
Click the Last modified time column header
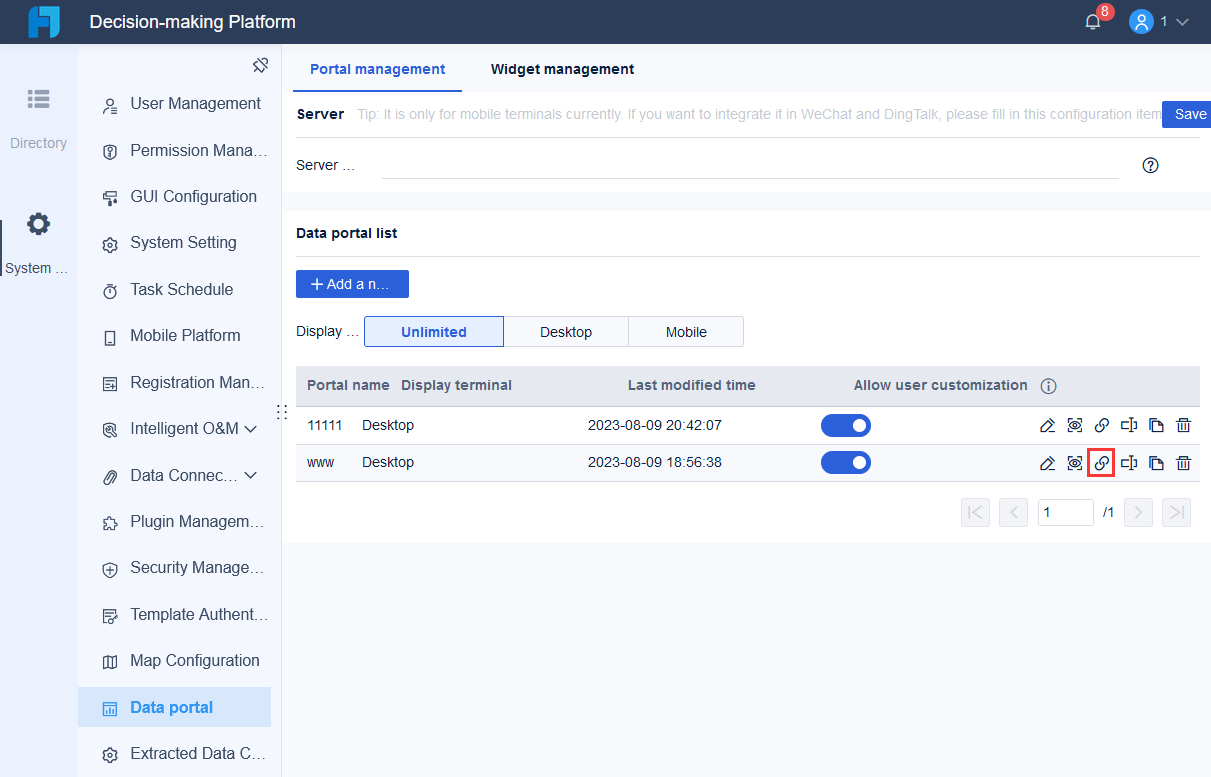(692, 386)
